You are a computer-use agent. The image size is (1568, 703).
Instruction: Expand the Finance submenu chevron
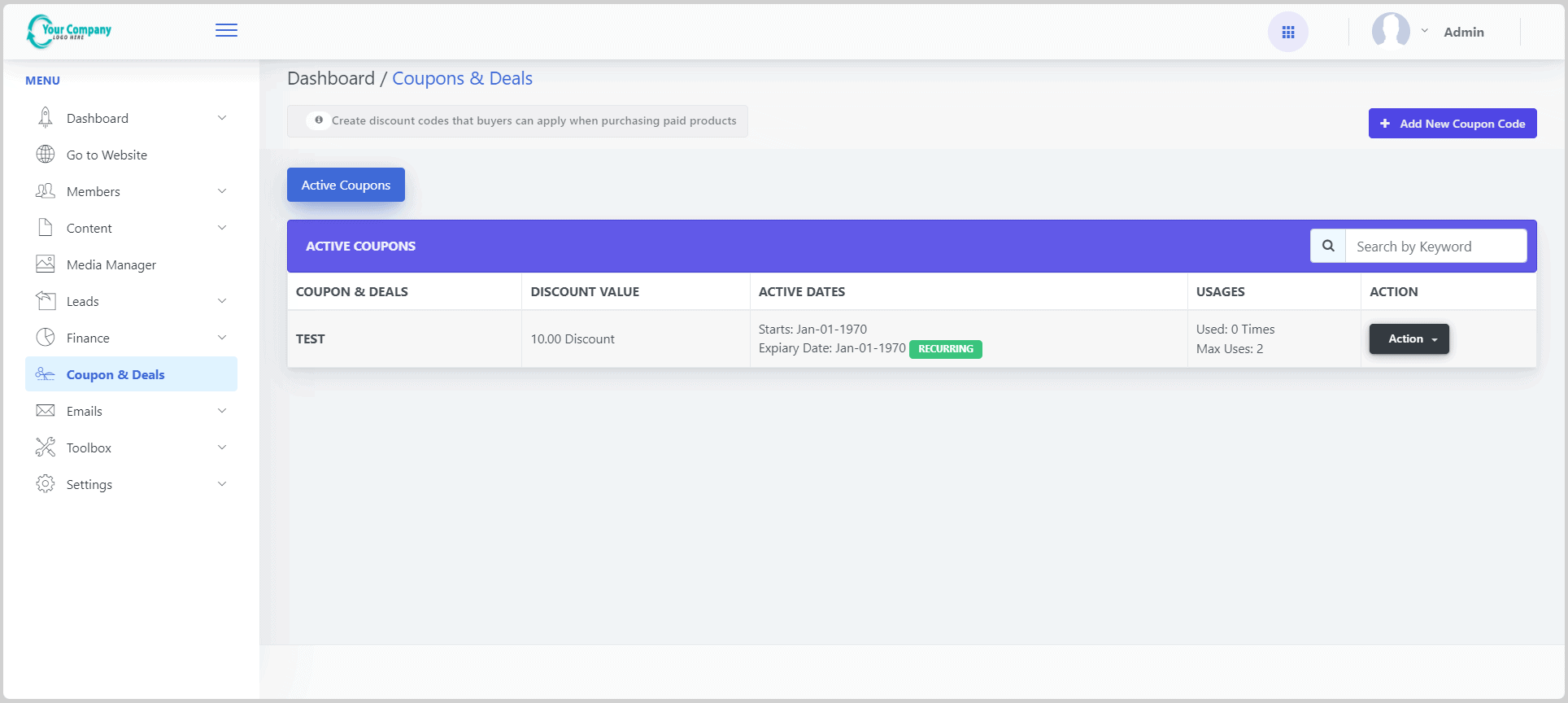pos(222,338)
